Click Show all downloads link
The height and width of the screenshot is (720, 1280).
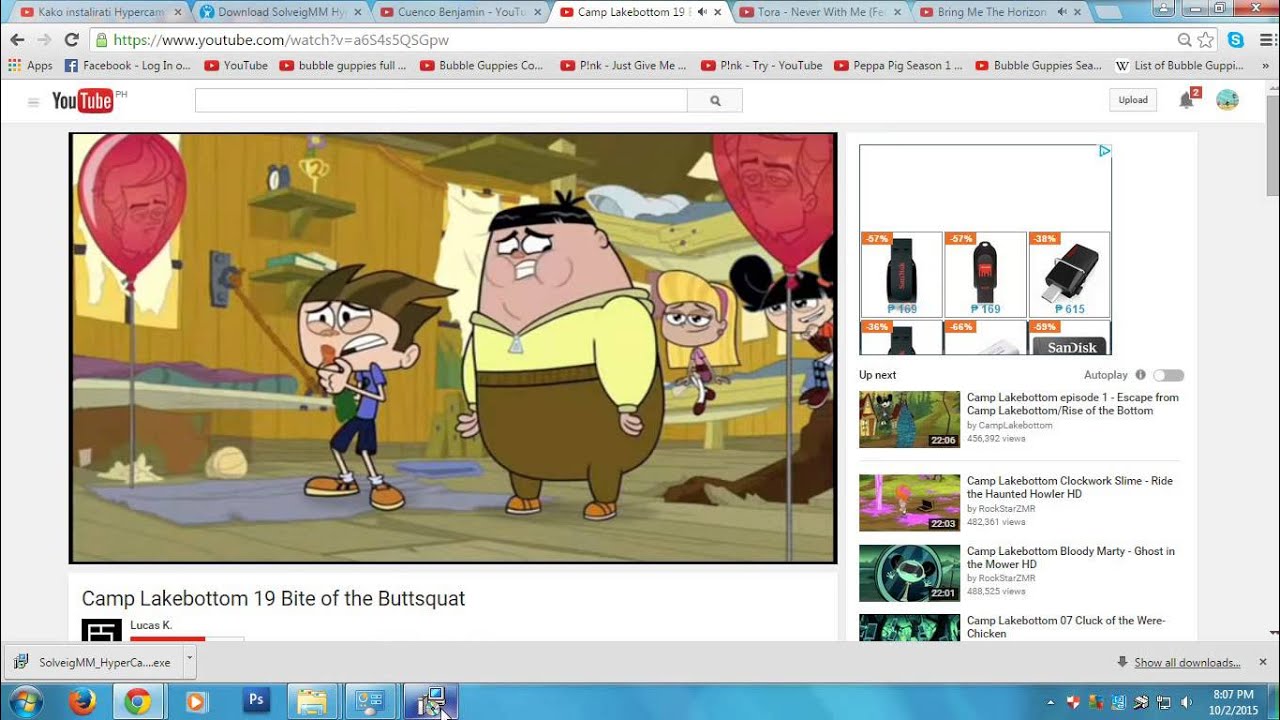[1187, 662]
